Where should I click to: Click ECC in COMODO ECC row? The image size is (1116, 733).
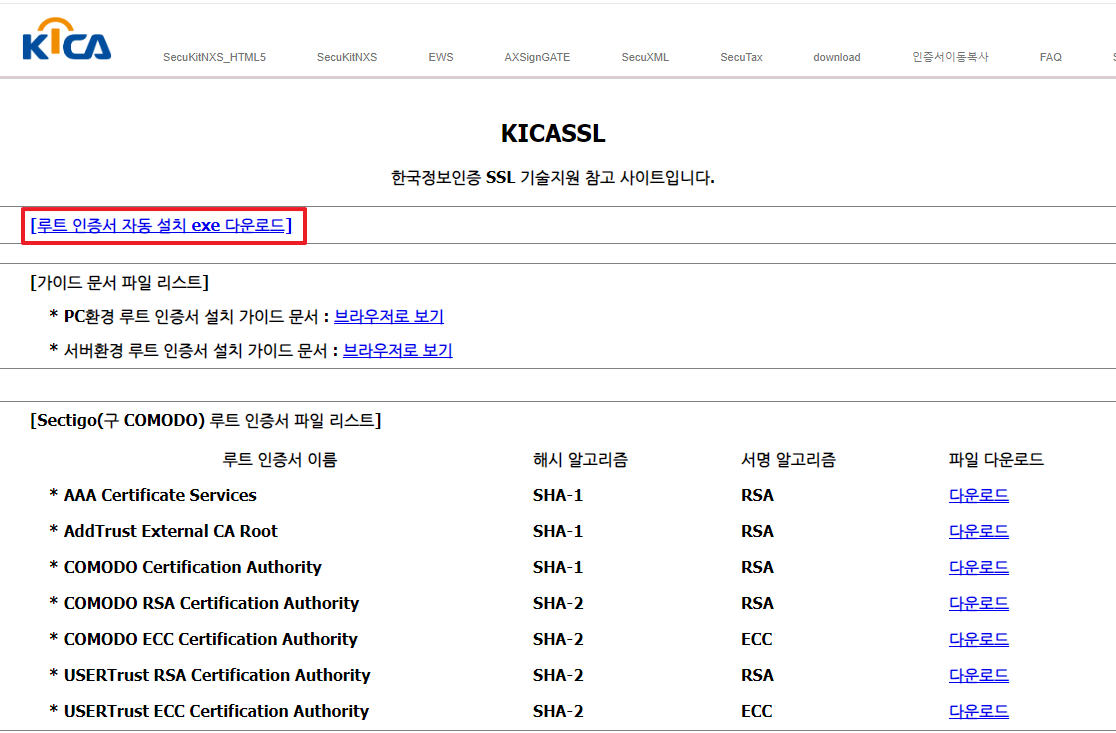click(x=757, y=640)
